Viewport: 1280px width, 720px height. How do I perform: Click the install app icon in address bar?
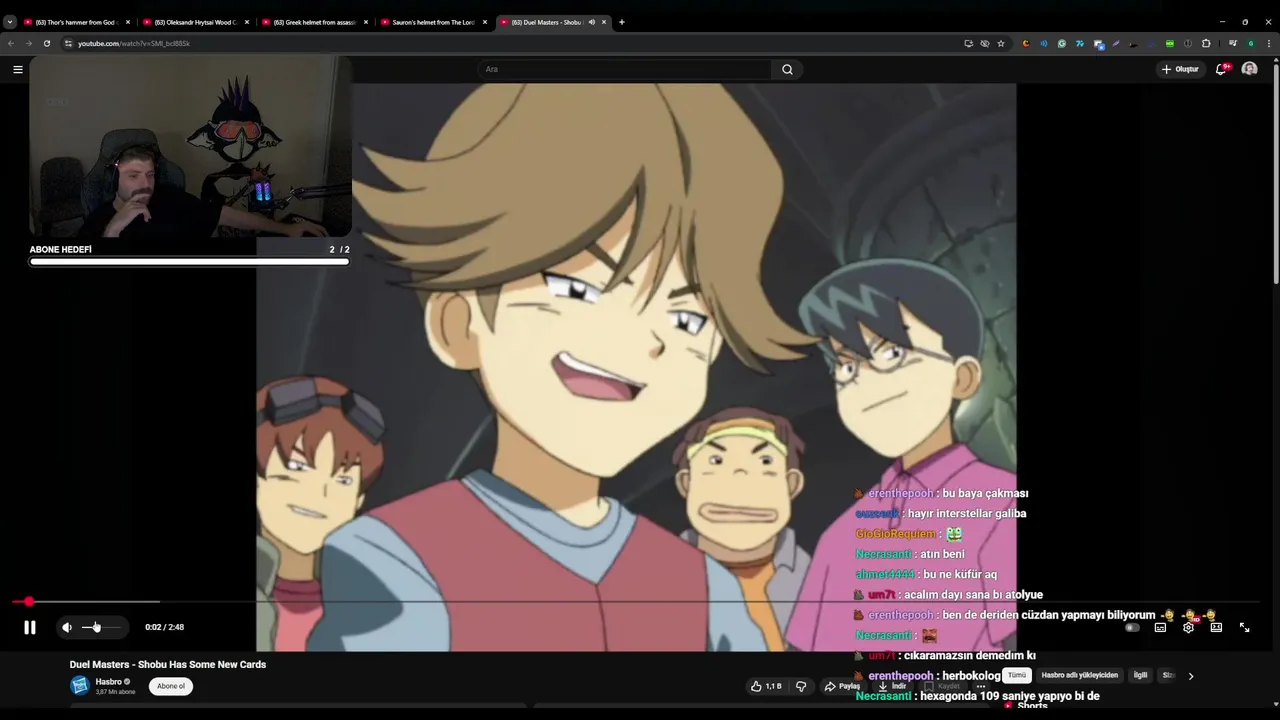point(968,43)
